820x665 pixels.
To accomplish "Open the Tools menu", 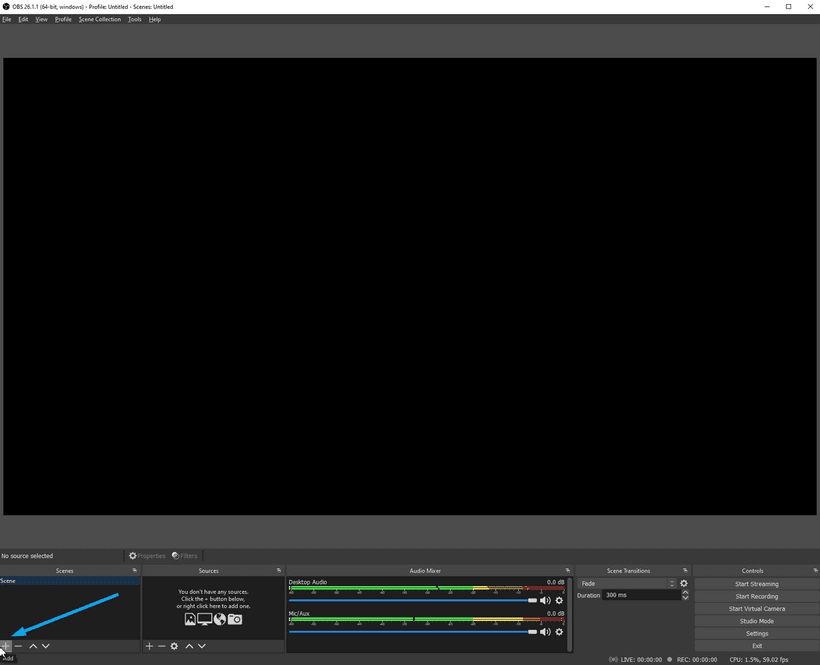I will point(134,19).
